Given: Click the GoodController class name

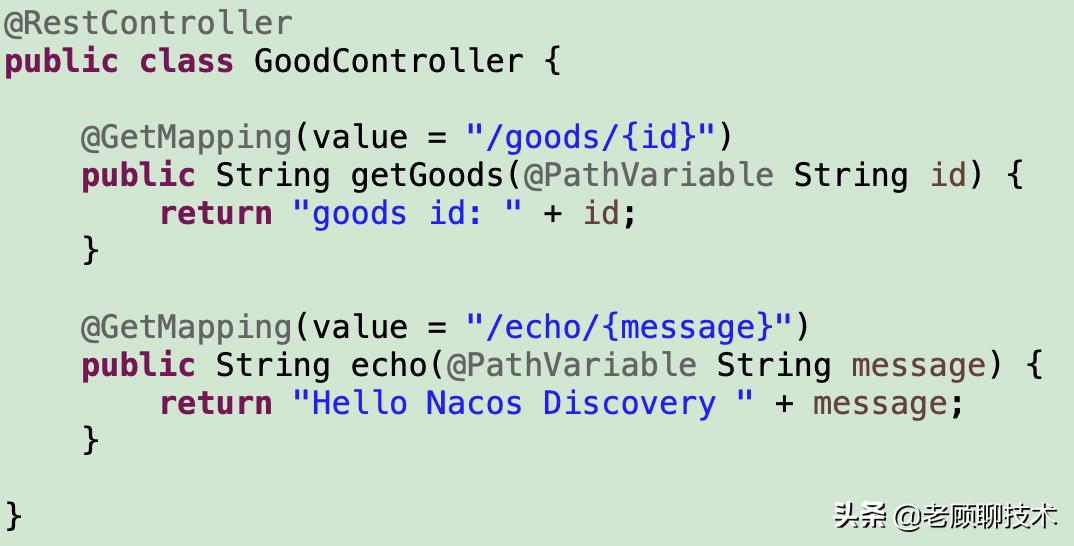Looking at the screenshot, I should click(x=388, y=61).
